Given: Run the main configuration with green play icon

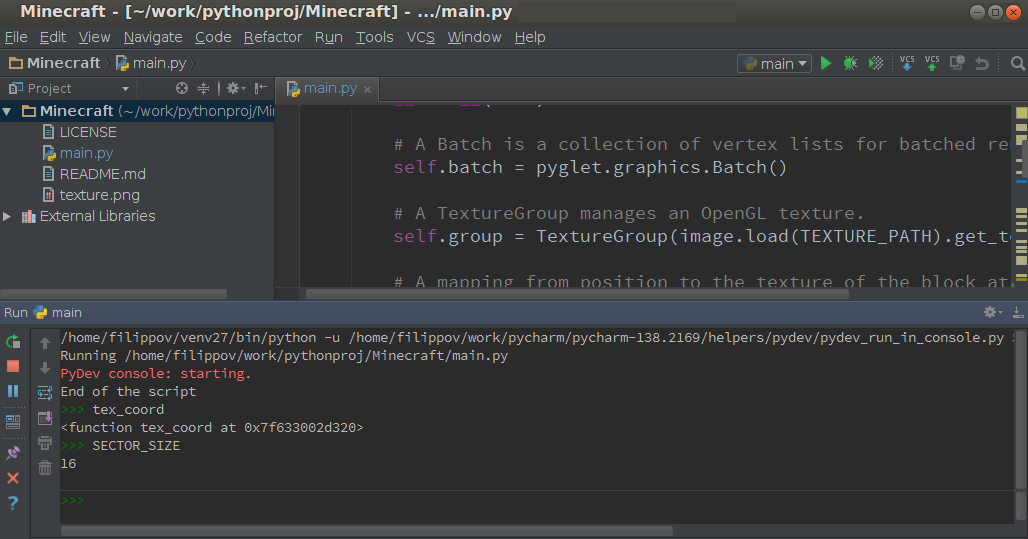Looking at the screenshot, I should click(826, 63).
